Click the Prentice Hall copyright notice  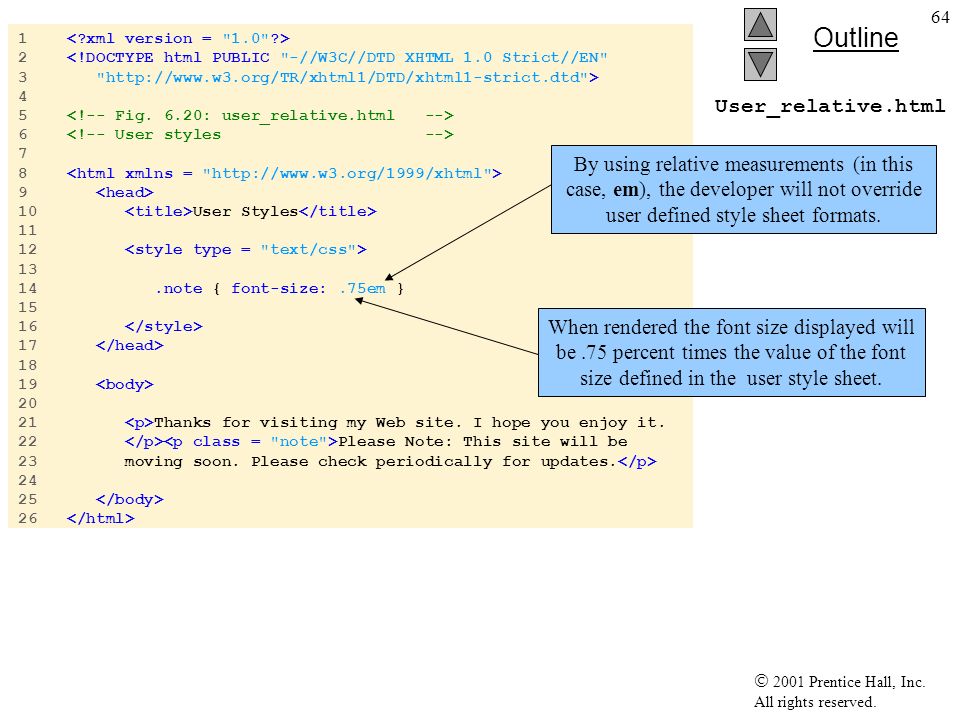click(839, 681)
